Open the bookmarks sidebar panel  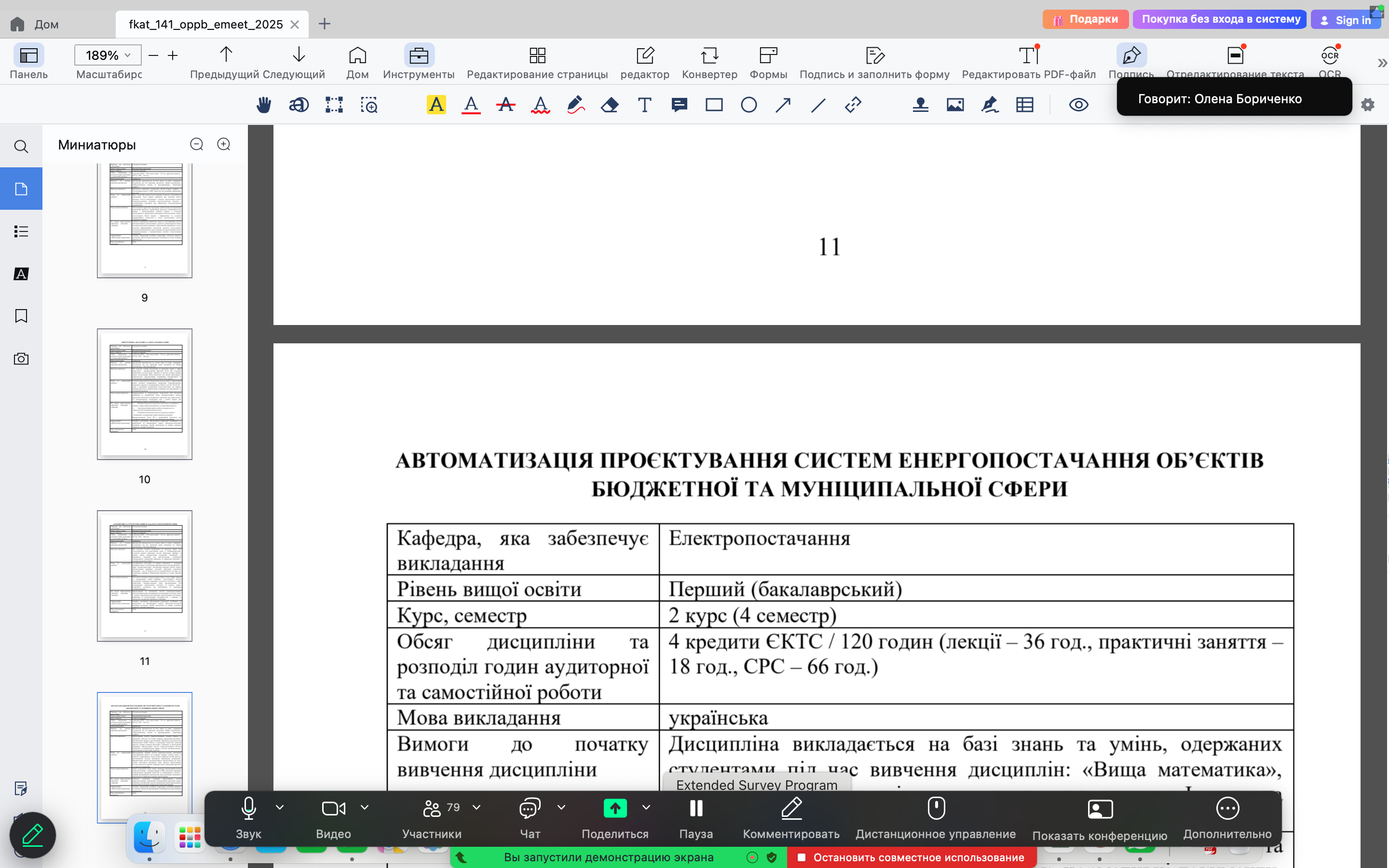pos(21,316)
